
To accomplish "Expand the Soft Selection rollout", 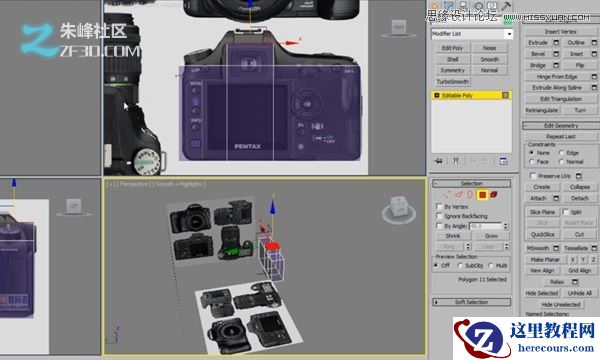I will (x=471, y=302).
